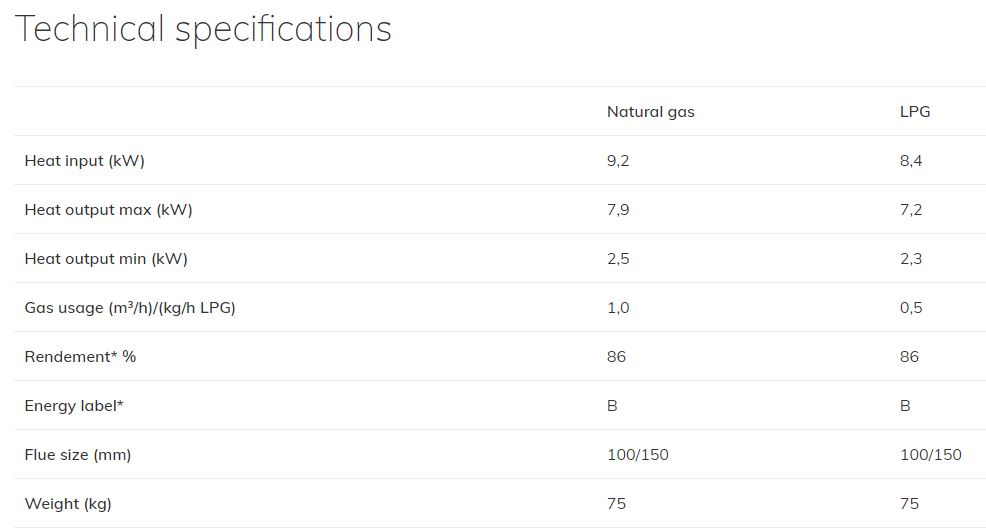Select the LPG column header
This screenshot has height=528, width=986.
point(915,111)
